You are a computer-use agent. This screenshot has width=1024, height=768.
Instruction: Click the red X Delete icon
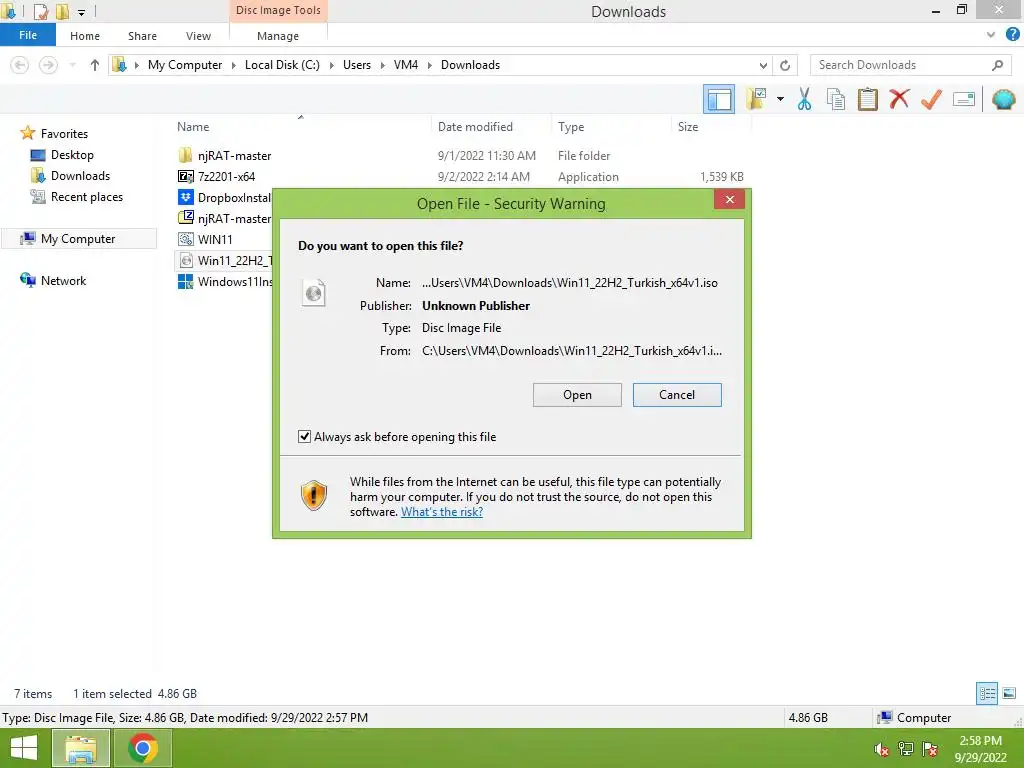[899, 99]
